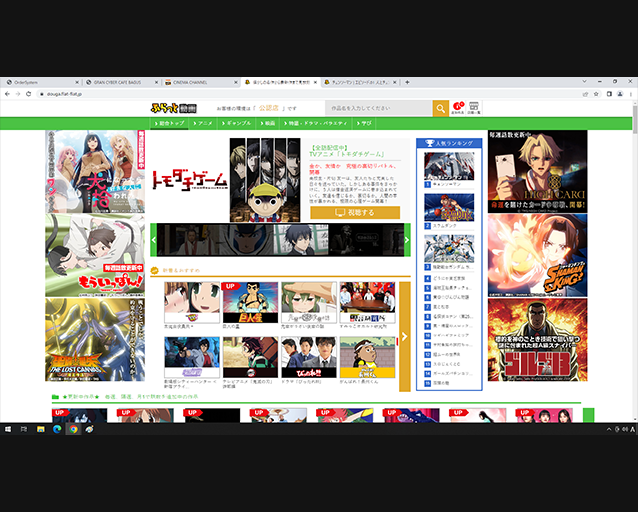The height and width of the screenshot is (512, 638).
Task: Go back with the browser back arrow
Action: 7,94
